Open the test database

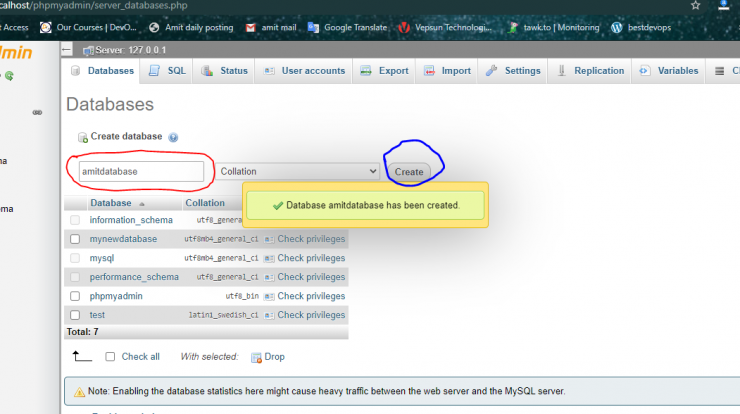(x=97, y=315)
